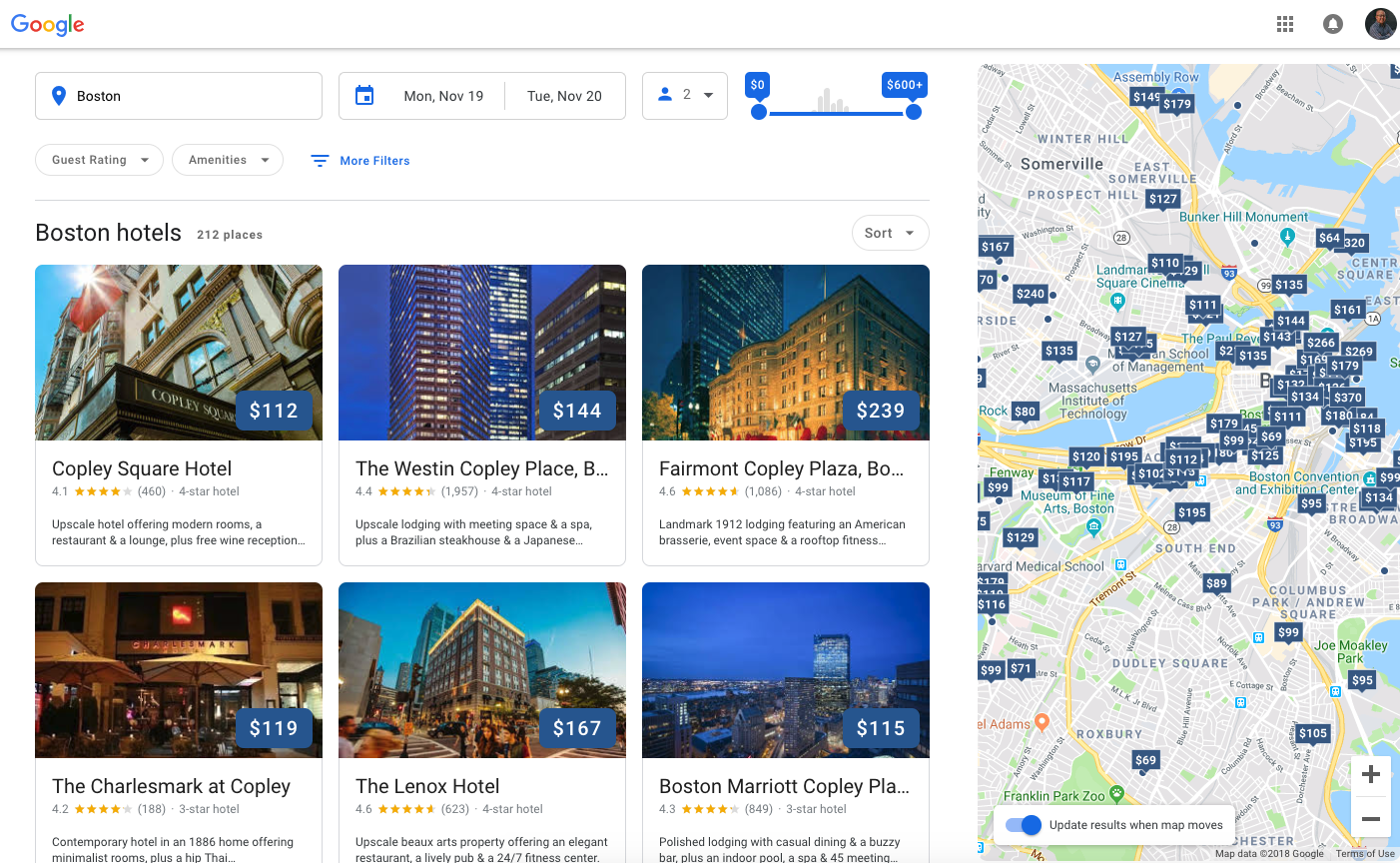The image size is (1400, 863).
Task: Open The Charlesmark at Copley title
Action: (x=171, y=786)
